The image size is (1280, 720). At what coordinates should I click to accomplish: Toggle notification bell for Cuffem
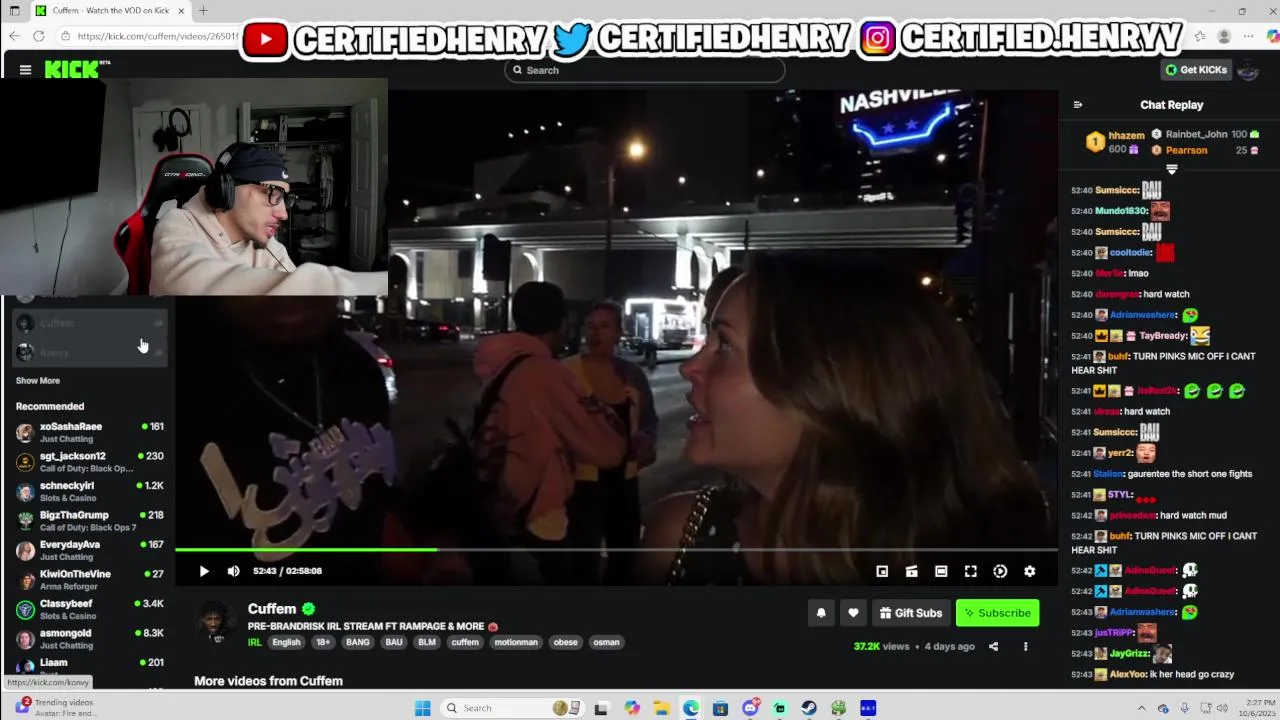click(x=821, y=613)
